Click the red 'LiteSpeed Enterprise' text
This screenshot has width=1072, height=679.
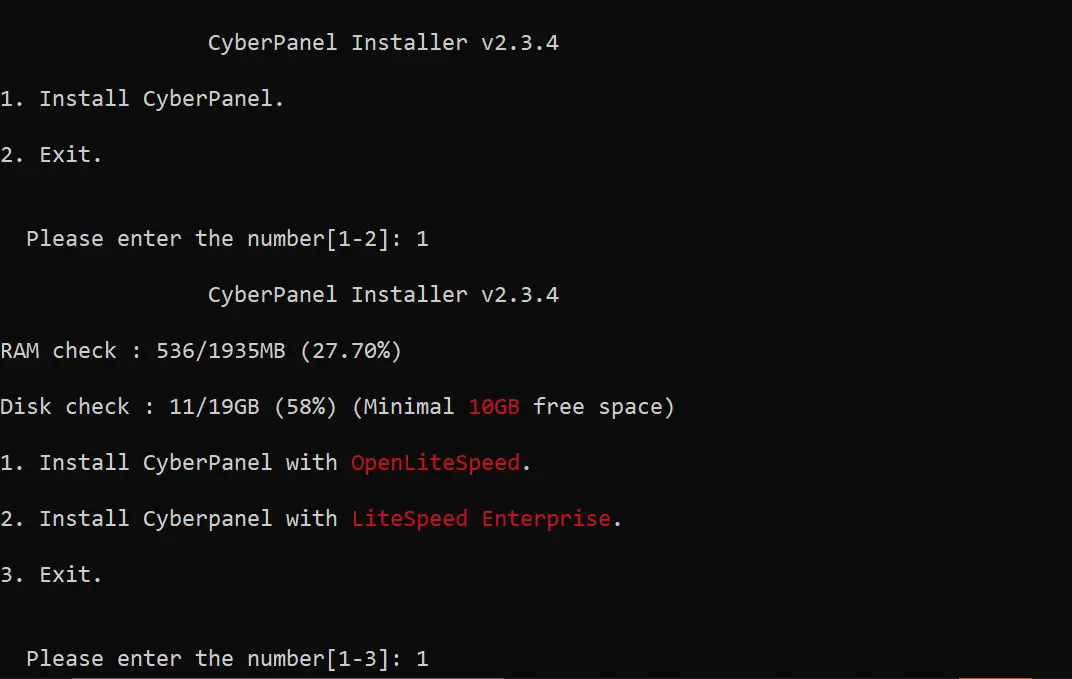481,519
